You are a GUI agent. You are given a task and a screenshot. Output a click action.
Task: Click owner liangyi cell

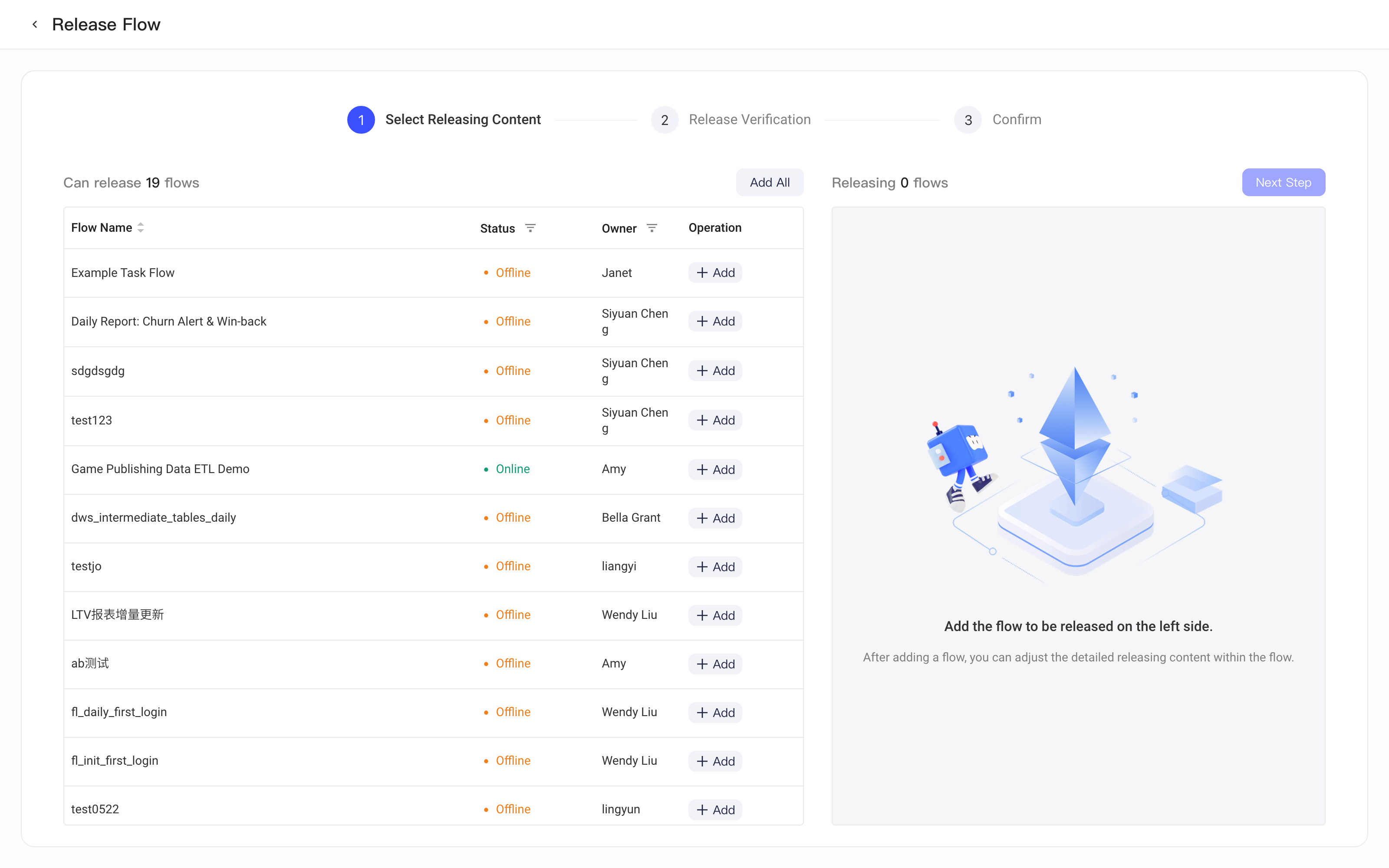(619, 566)
